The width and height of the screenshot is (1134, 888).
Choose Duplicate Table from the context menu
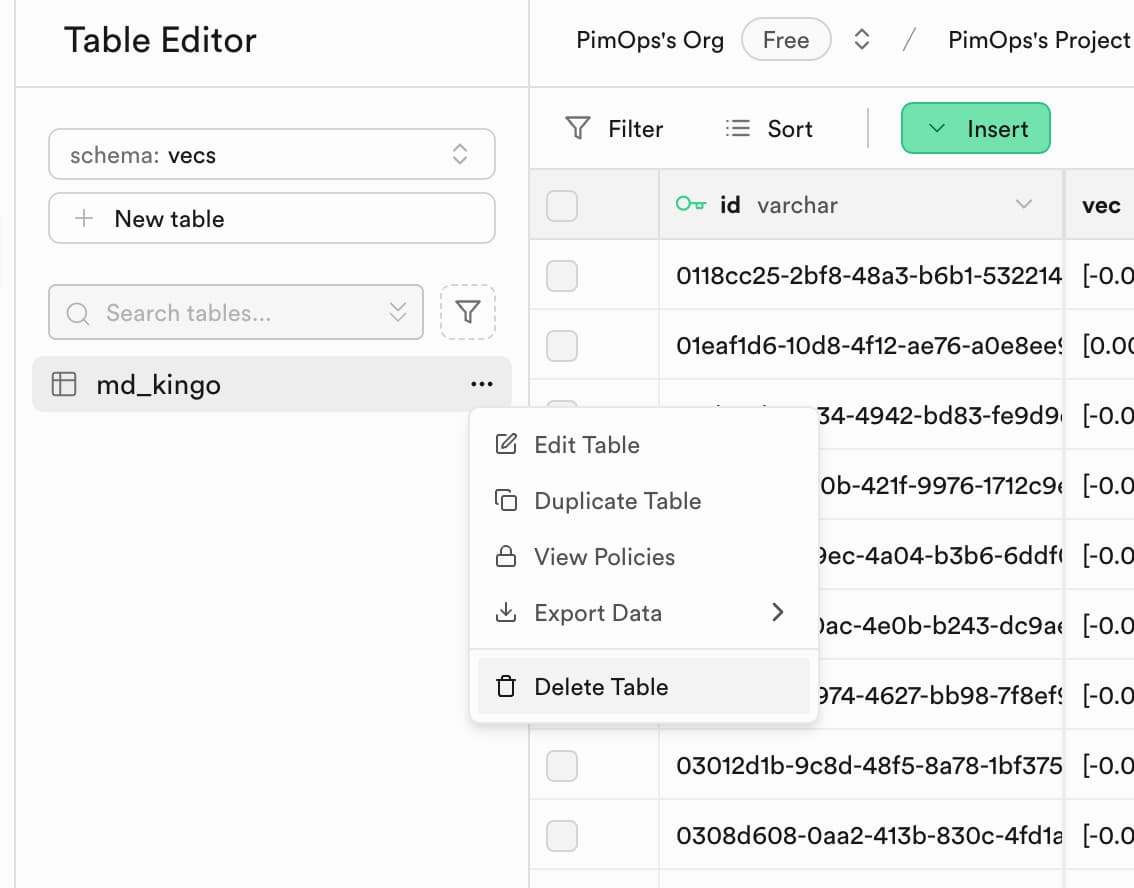click(x=617, y=501)
